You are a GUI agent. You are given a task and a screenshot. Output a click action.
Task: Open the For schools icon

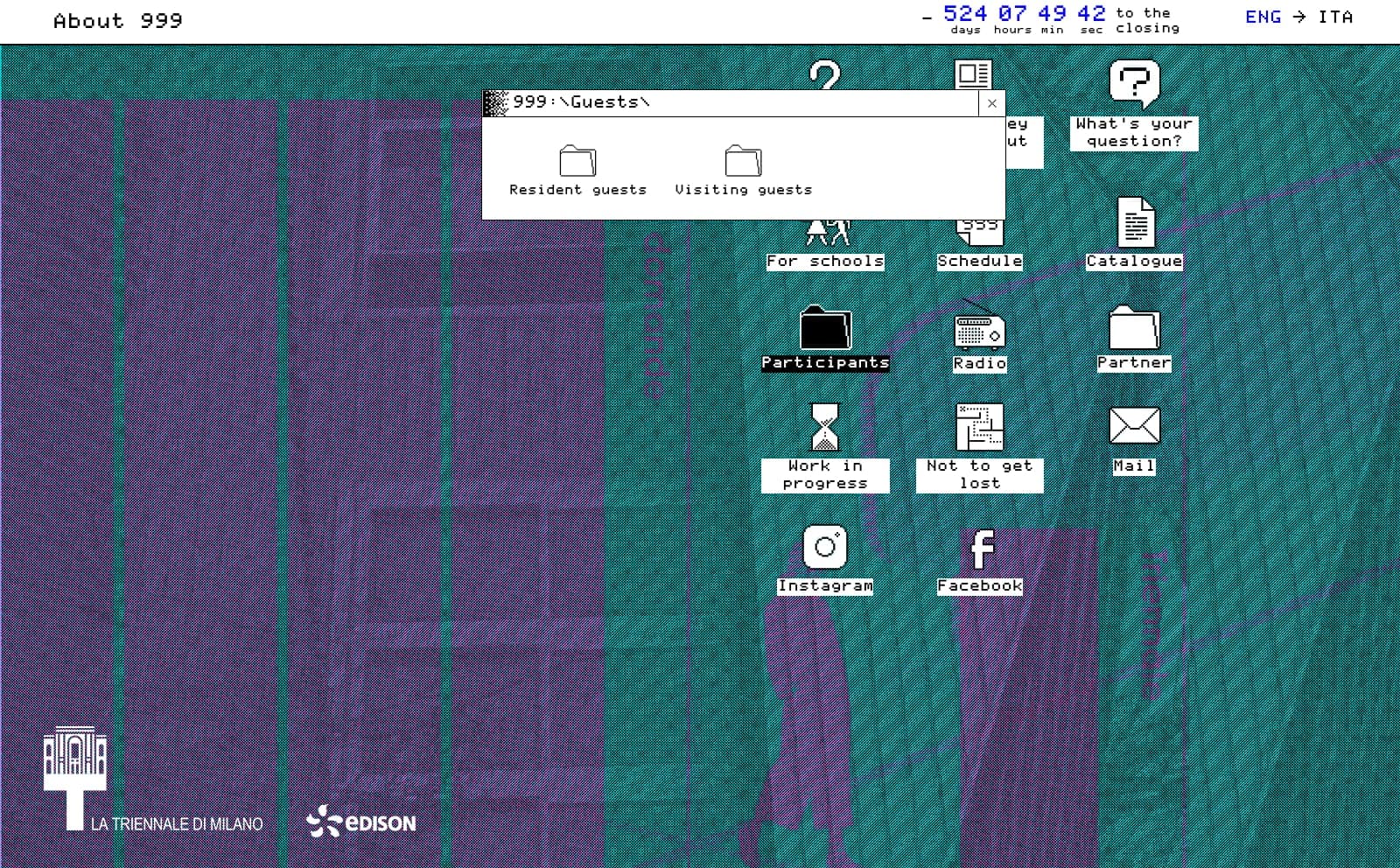(x=828, y=233)
